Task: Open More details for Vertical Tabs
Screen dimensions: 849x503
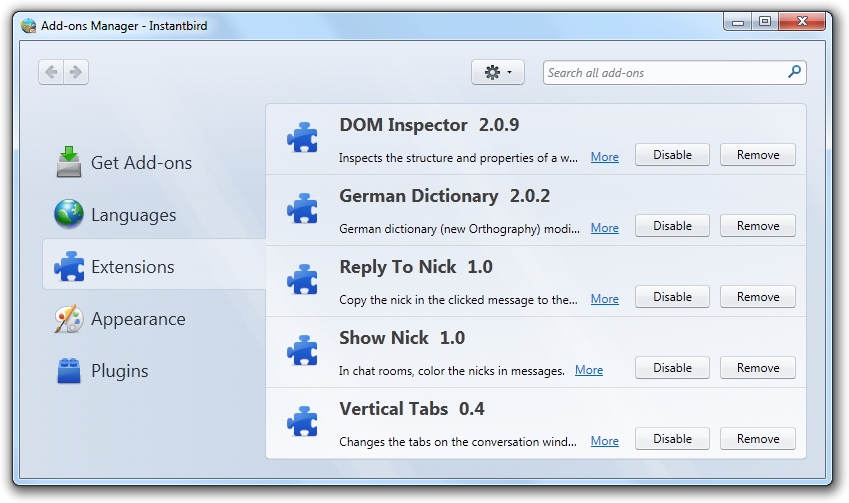Action: coord(604,441)
